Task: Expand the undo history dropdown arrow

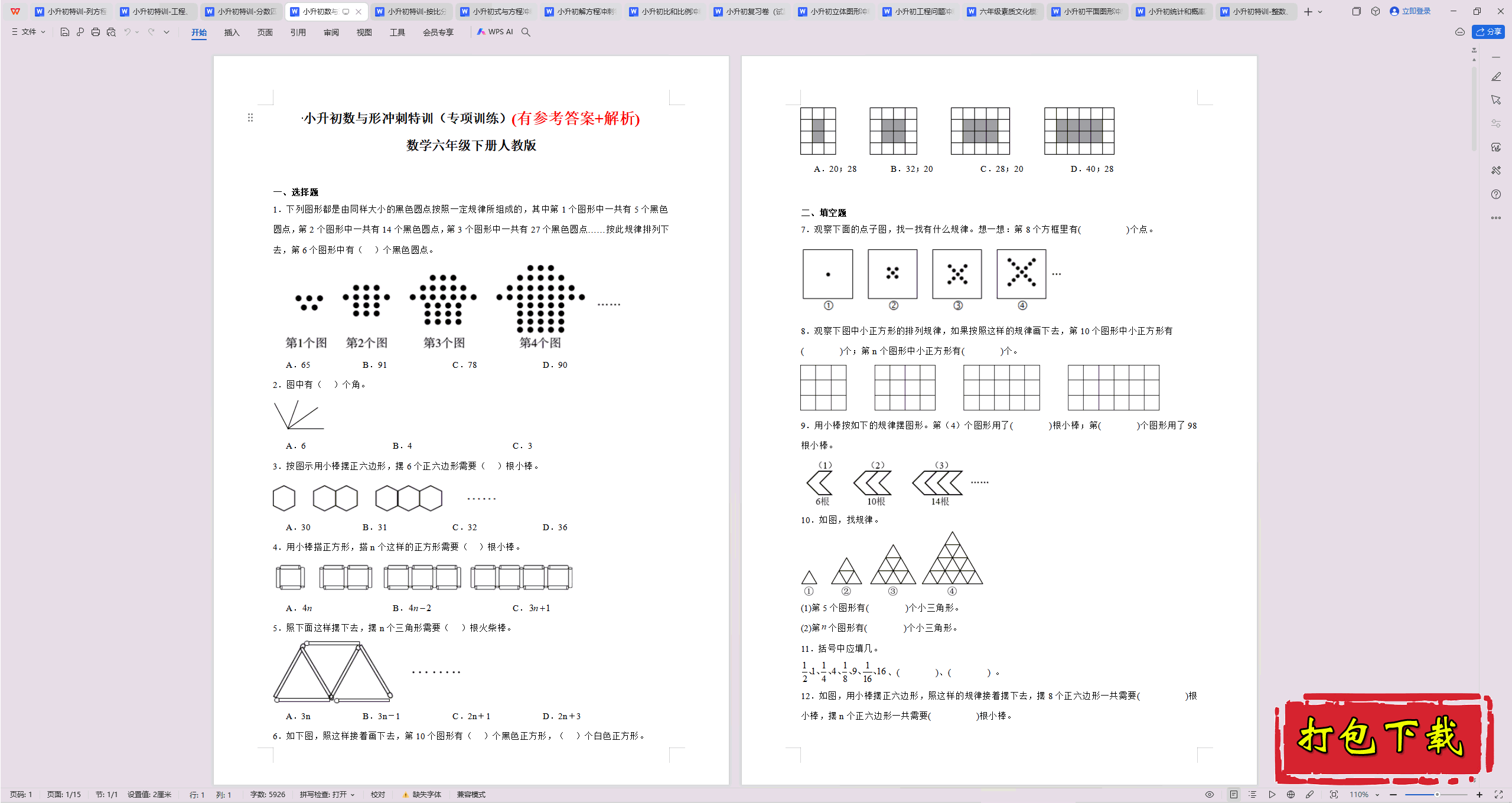Action: point(137,32)
